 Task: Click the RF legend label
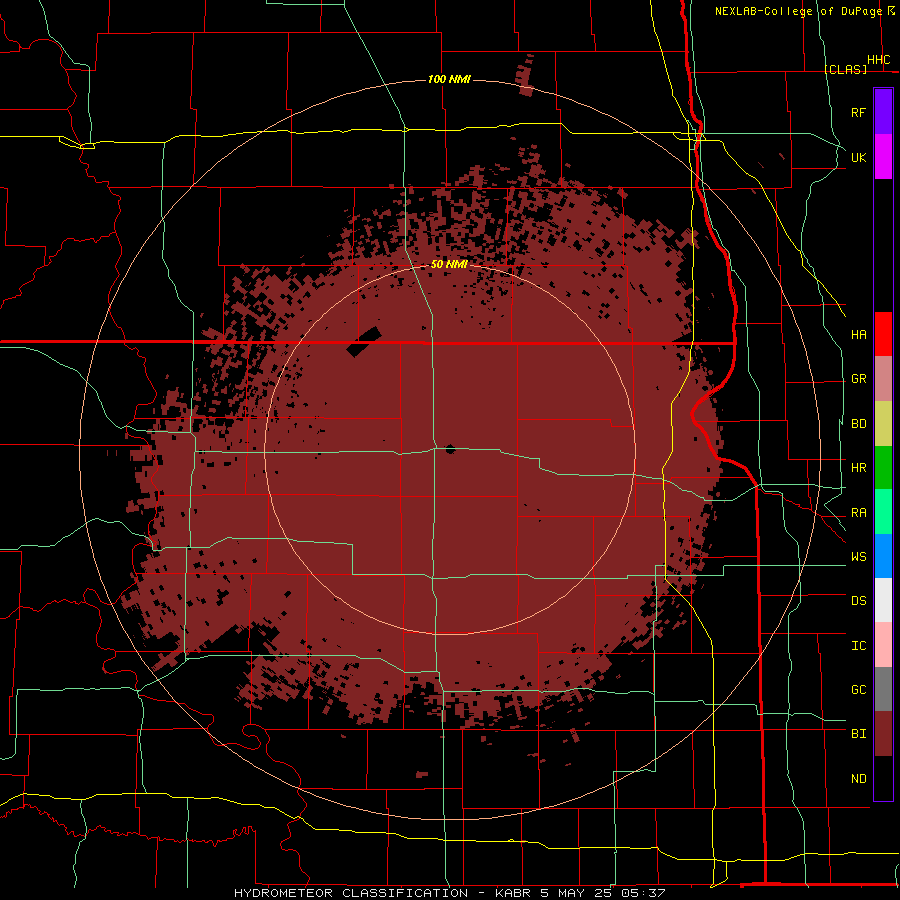(x=858, y=112)
